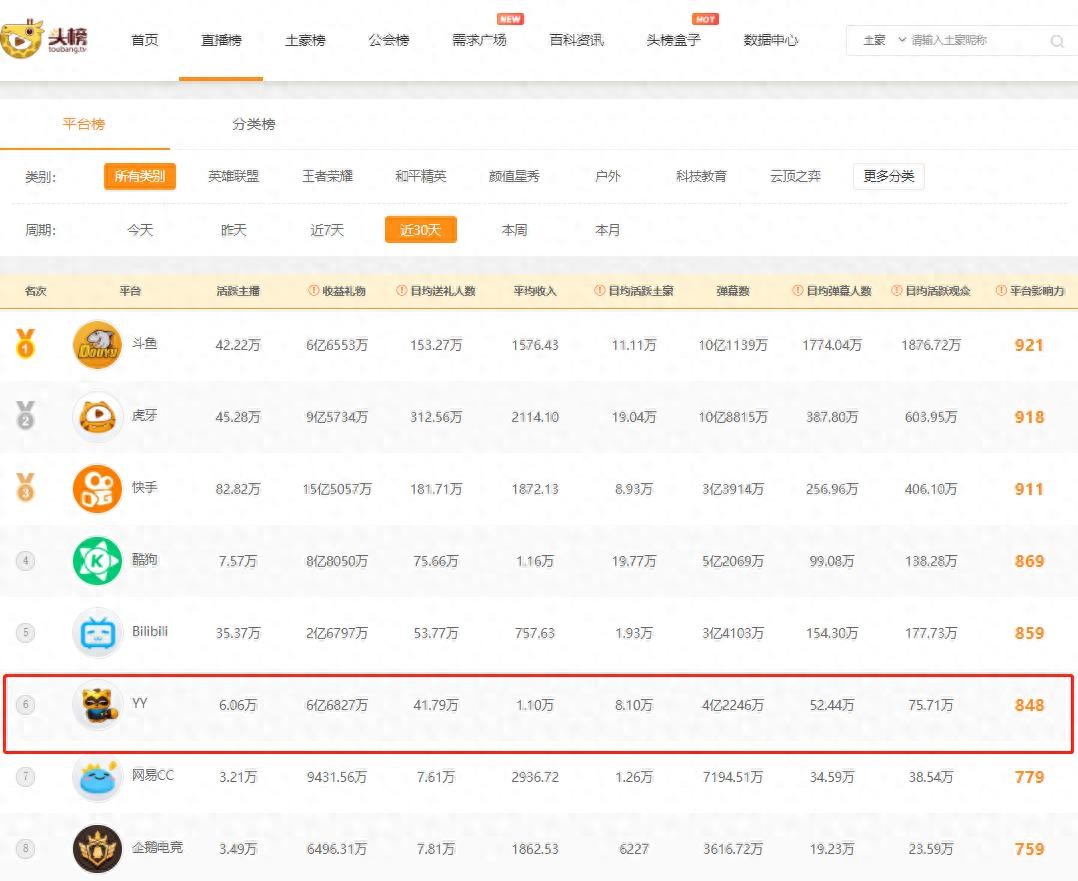Click the 请输入土豪昵称 search field
The width and height of the screenshot is (1078, 881).
pos(974,40)
